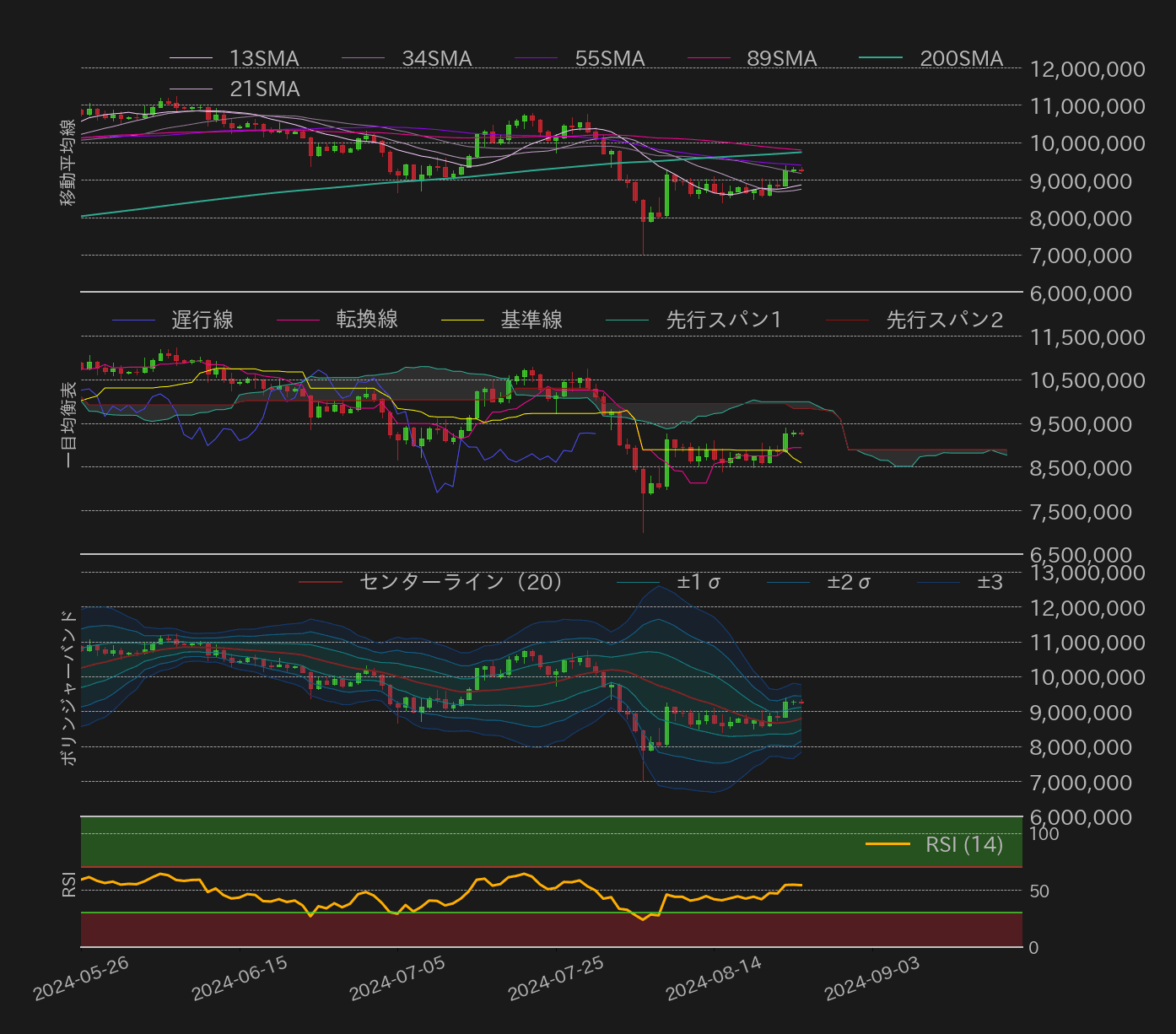The image size is (1176, 1034).
Task: Click the 転換線 legend entry
Action: (x=366, y=320)
